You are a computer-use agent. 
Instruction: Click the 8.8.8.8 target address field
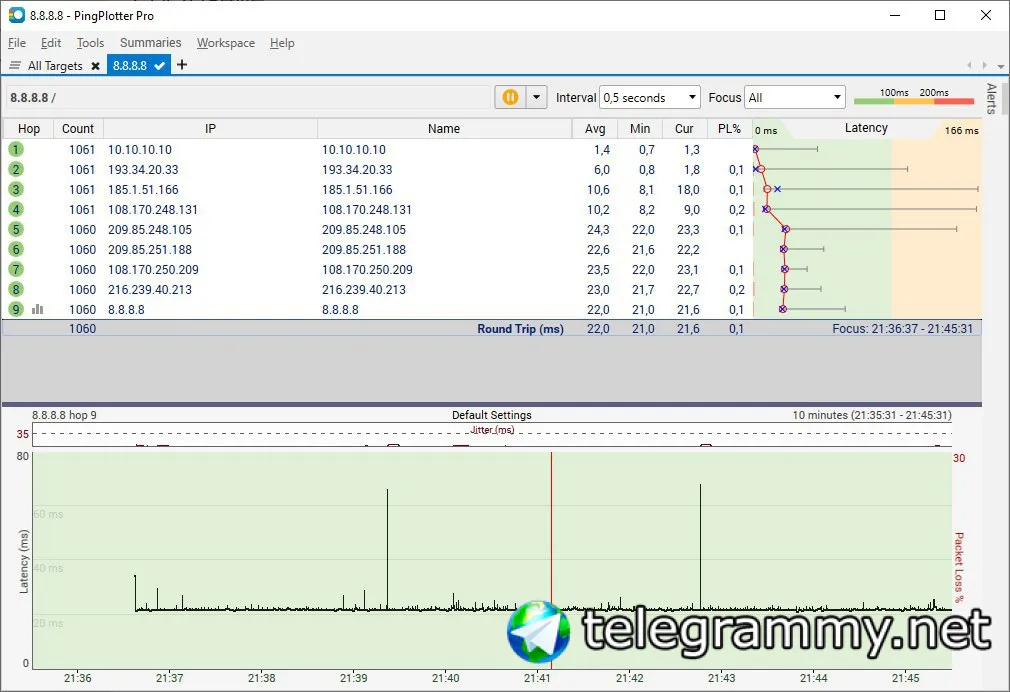pos(248,97)
